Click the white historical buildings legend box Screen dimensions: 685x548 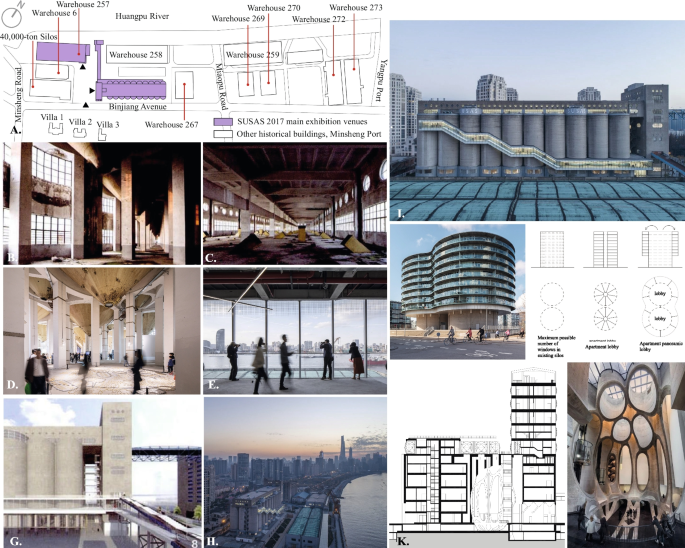coord(222,132)
